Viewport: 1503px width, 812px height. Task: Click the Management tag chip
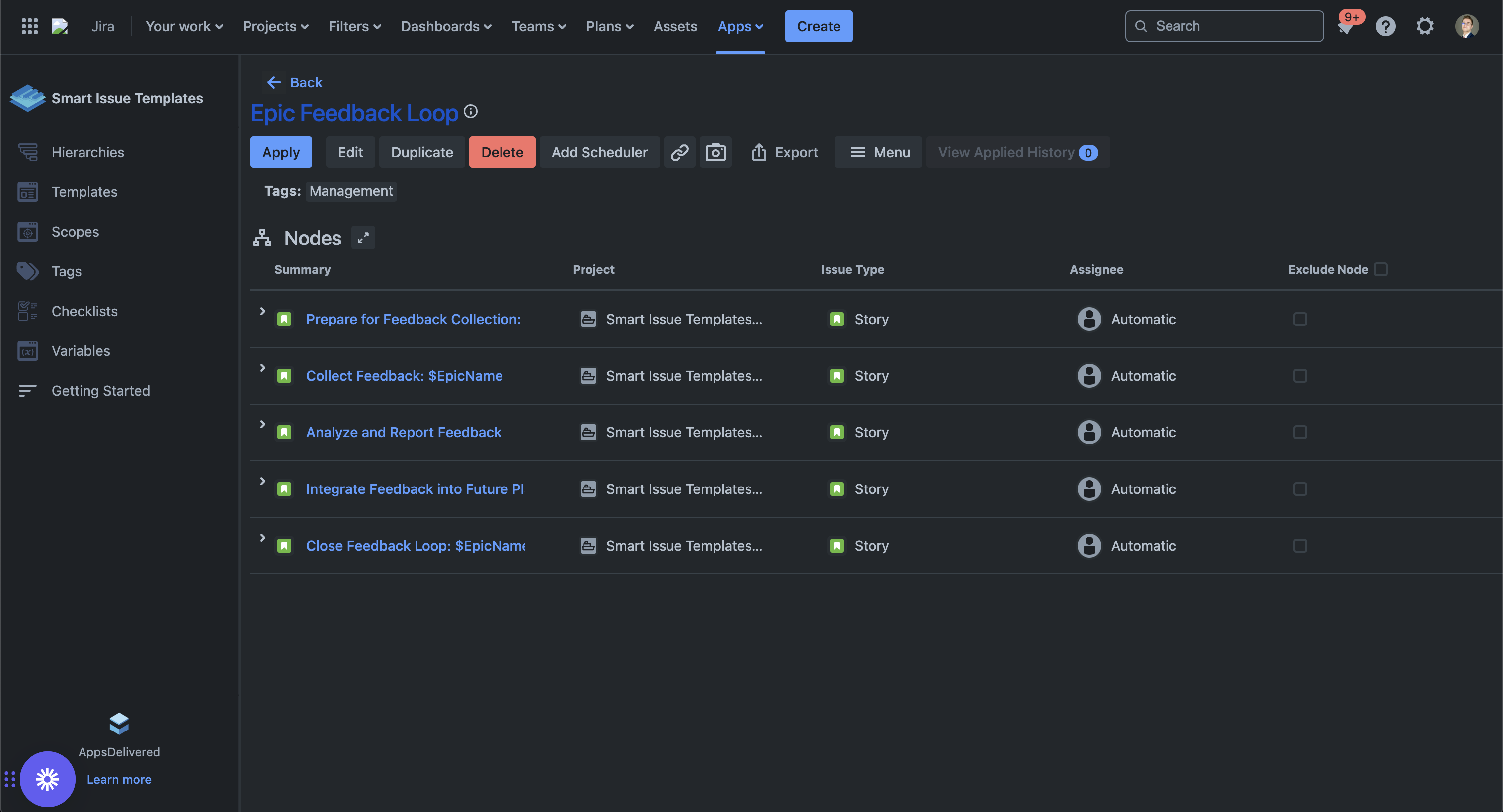coord(351,191)
